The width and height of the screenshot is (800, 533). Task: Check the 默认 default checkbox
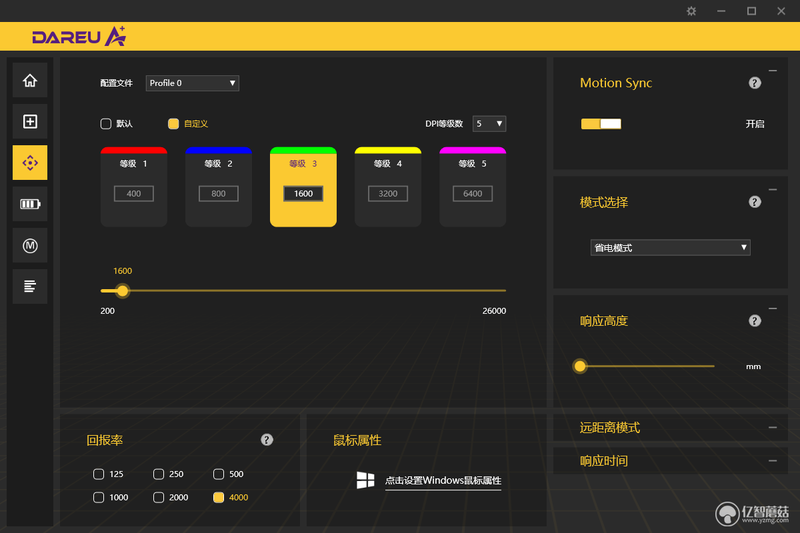106,124
